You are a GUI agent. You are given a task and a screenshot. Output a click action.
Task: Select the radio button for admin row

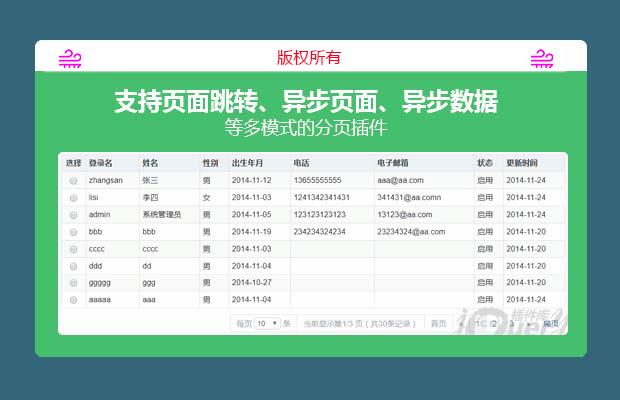(x=73, y=215)
